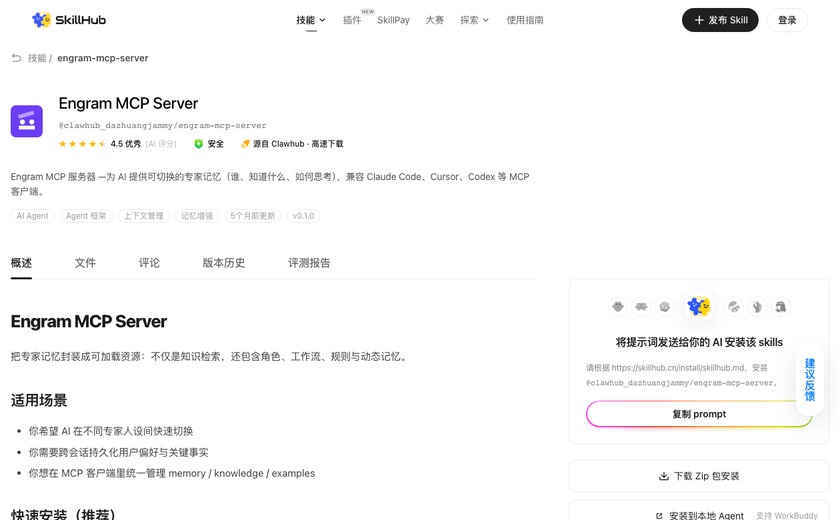This screenshot has width=840, height=520.
Task: Click the five-star rating icons
Action: coord(82,144)
